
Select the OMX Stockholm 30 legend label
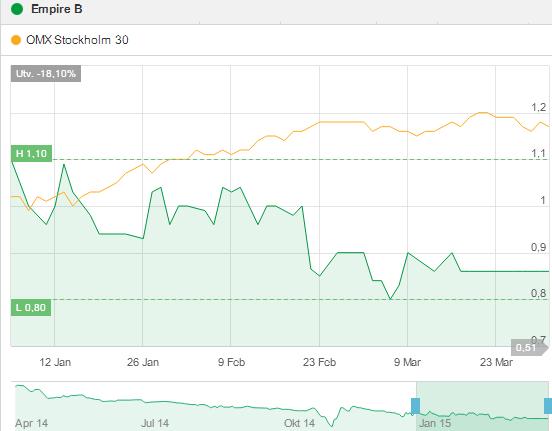pyautogui.click(x=77, y=40)
